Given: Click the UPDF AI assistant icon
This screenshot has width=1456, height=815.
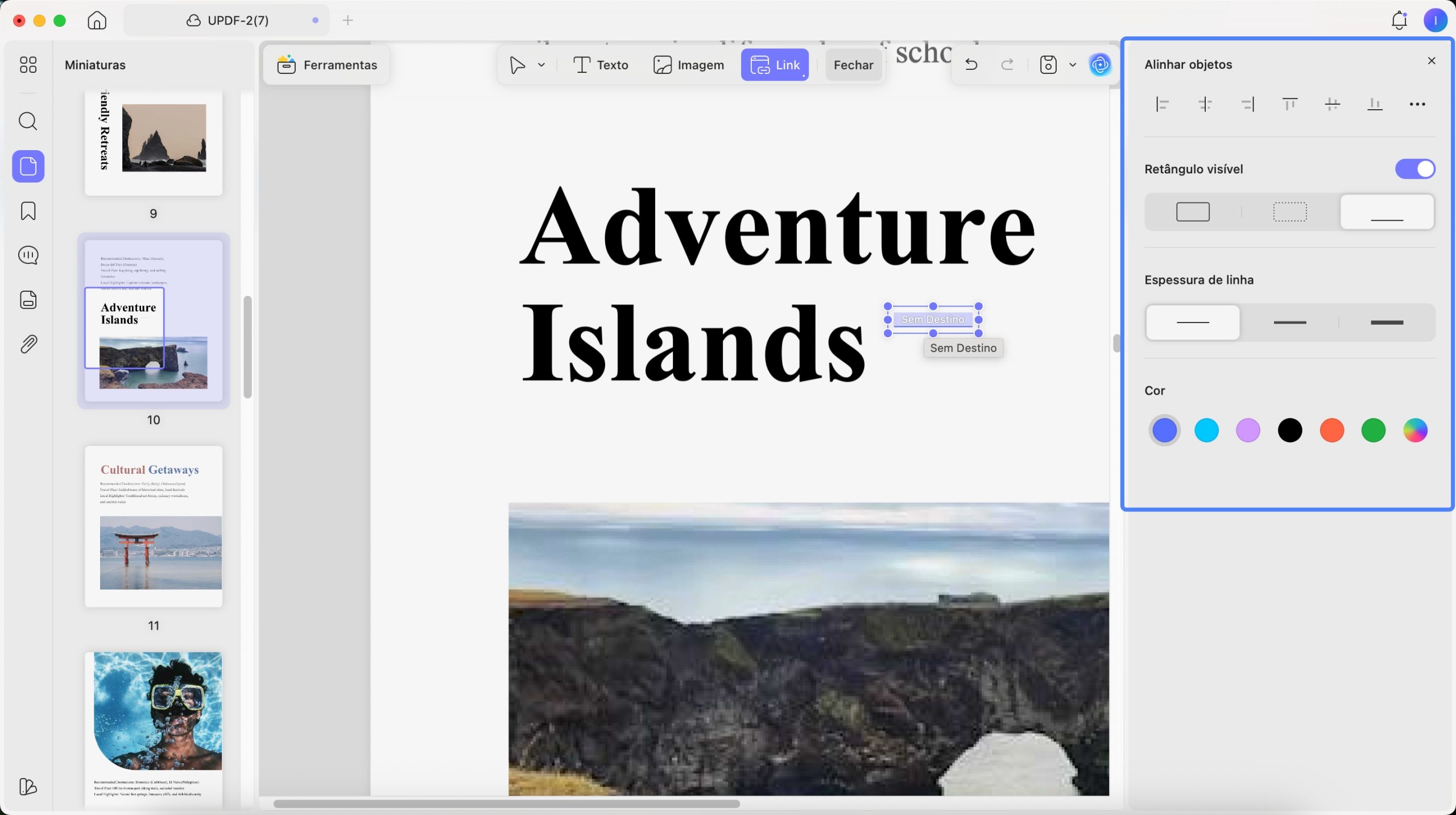Looking at the screenshot, I should (x=1100, y=65).
